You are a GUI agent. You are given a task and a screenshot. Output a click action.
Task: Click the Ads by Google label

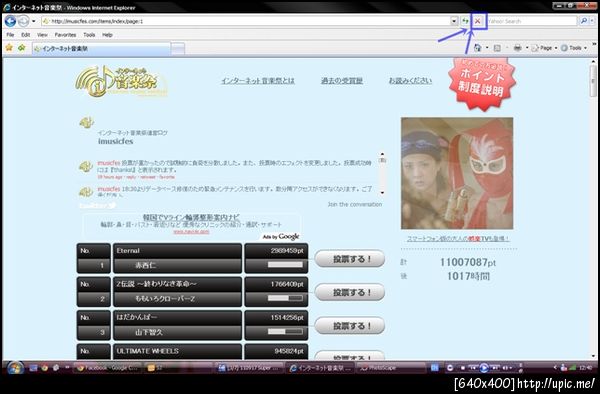[x=281, y=236]
